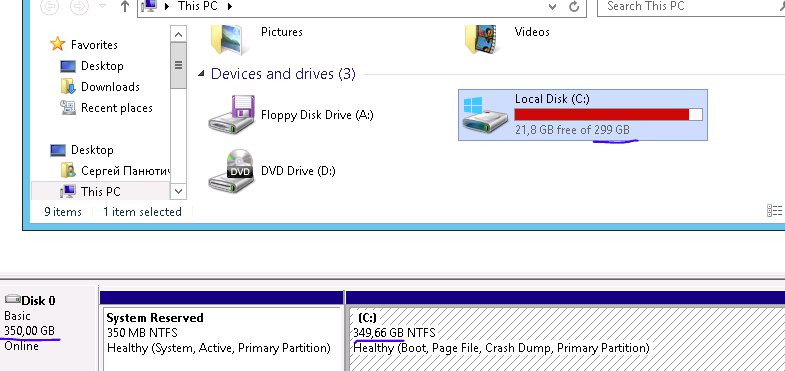
Task: Click the Disk 0 label in Disk Management
Action: tap(38, 300)
